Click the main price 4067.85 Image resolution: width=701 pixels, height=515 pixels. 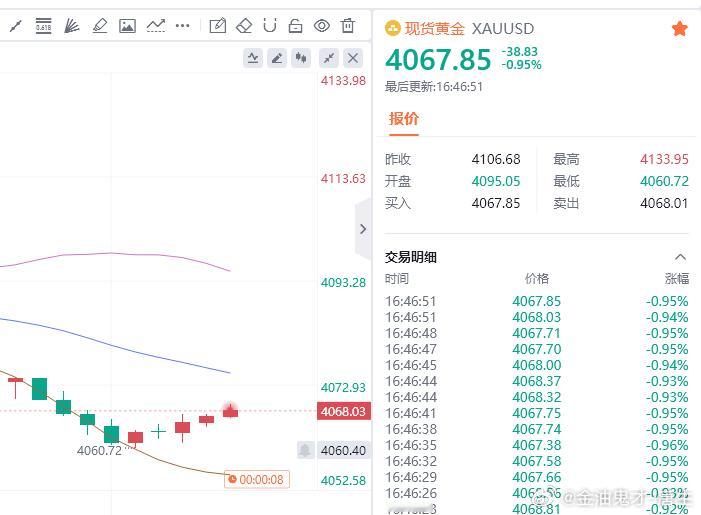pyautogui.click(x=438, y=60)
